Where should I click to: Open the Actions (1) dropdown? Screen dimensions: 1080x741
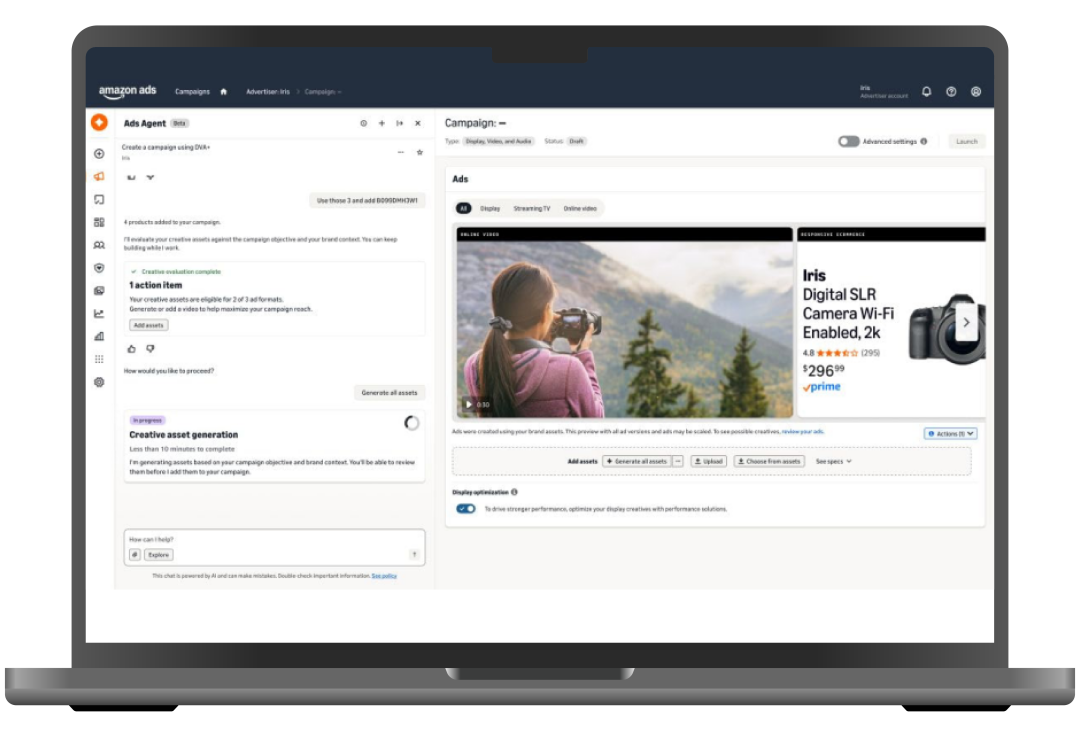click(x=951, y=434)
